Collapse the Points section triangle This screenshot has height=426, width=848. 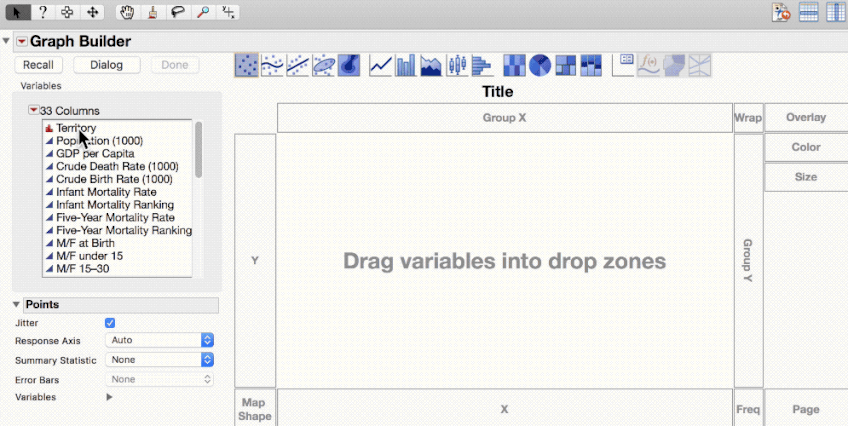16,304
